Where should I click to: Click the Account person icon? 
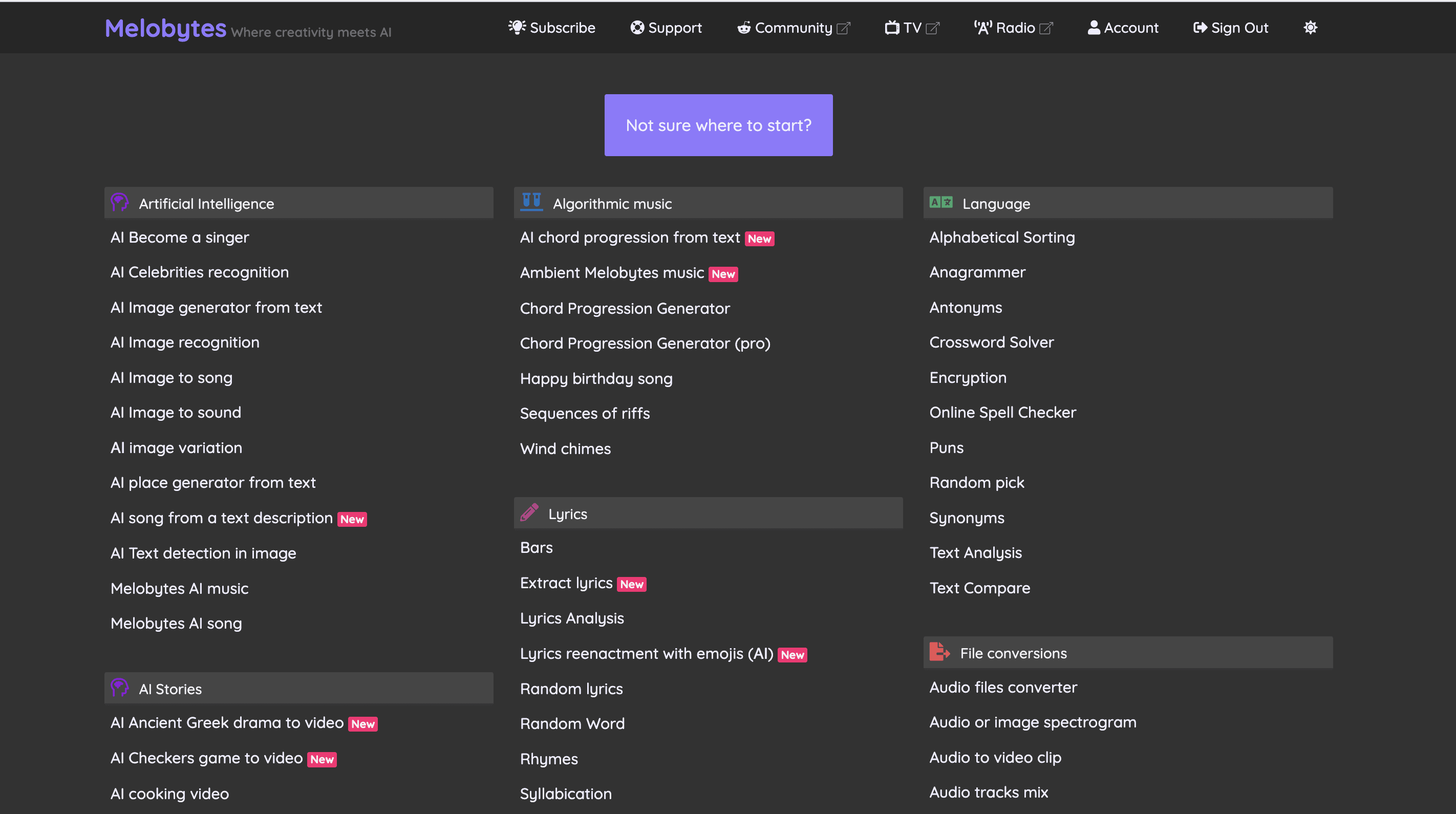click(x=1094, y=28)
